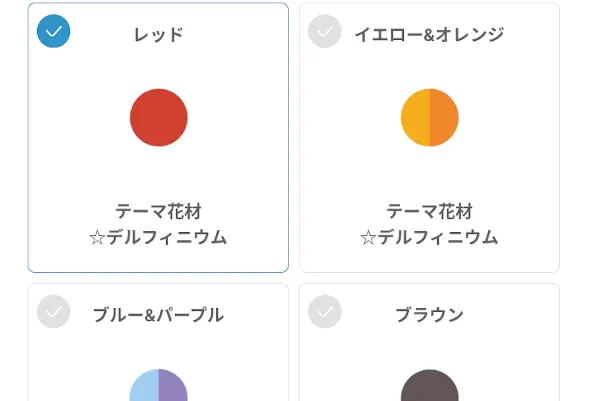Viewport: 600px width, 401px height.
Task: Click ☆デルフィニウム text in the イエロー&オレンジ card
Action: click(x=429, y=237)
